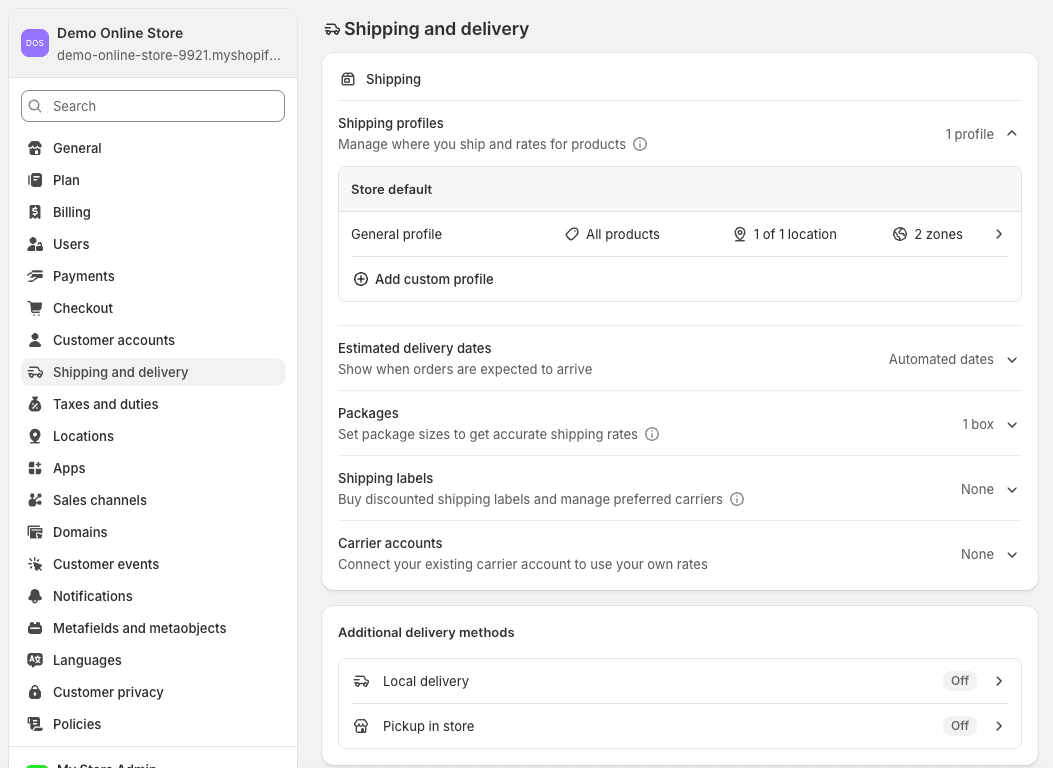Click the Billing receipt icon in sidebar

pyautogui.click(x=35, y=212)
